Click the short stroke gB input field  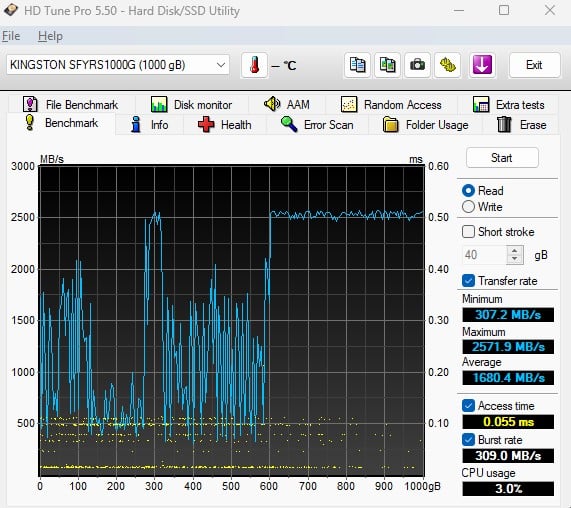tap(485, 255)
